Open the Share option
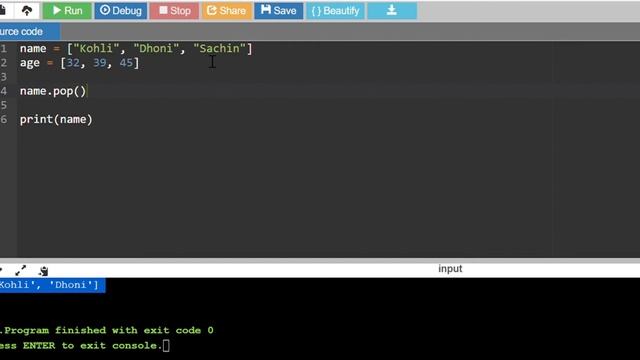This screenshot has height=360, width=640. pos(227,10)
